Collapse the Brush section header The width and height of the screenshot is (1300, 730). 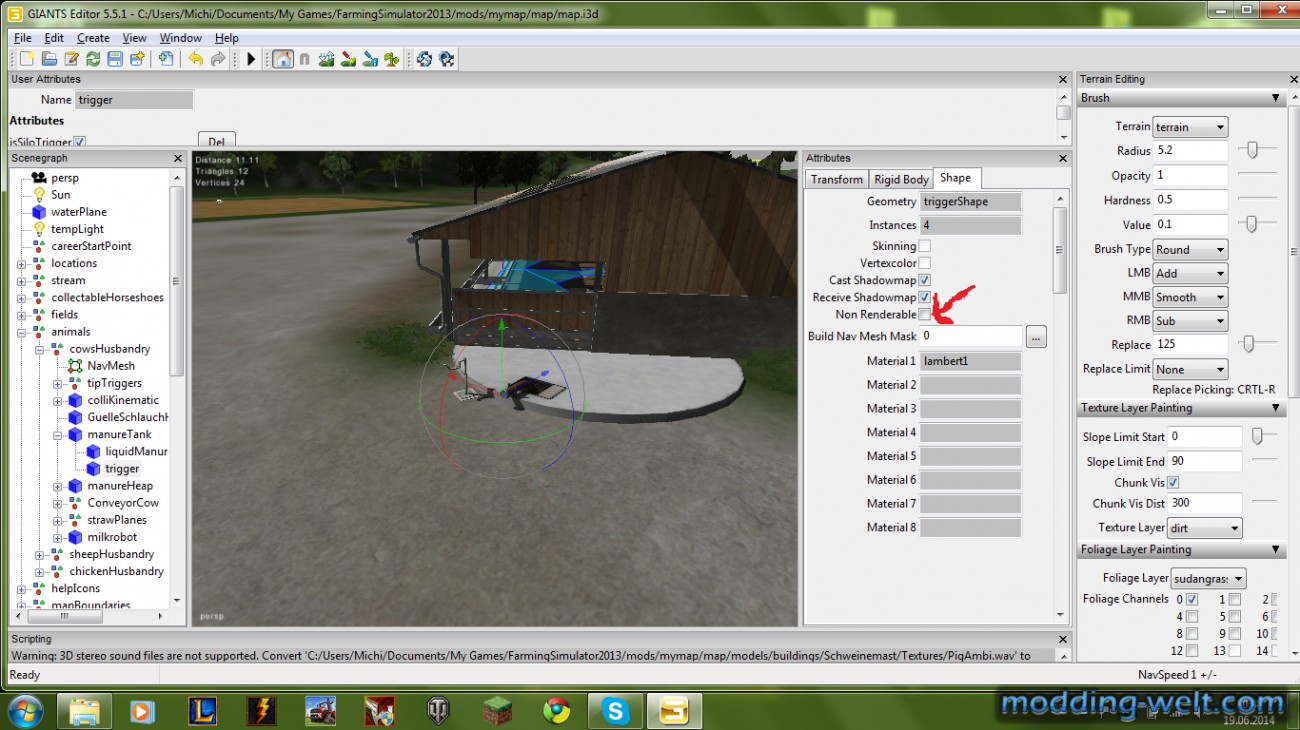click(1179, 98)
